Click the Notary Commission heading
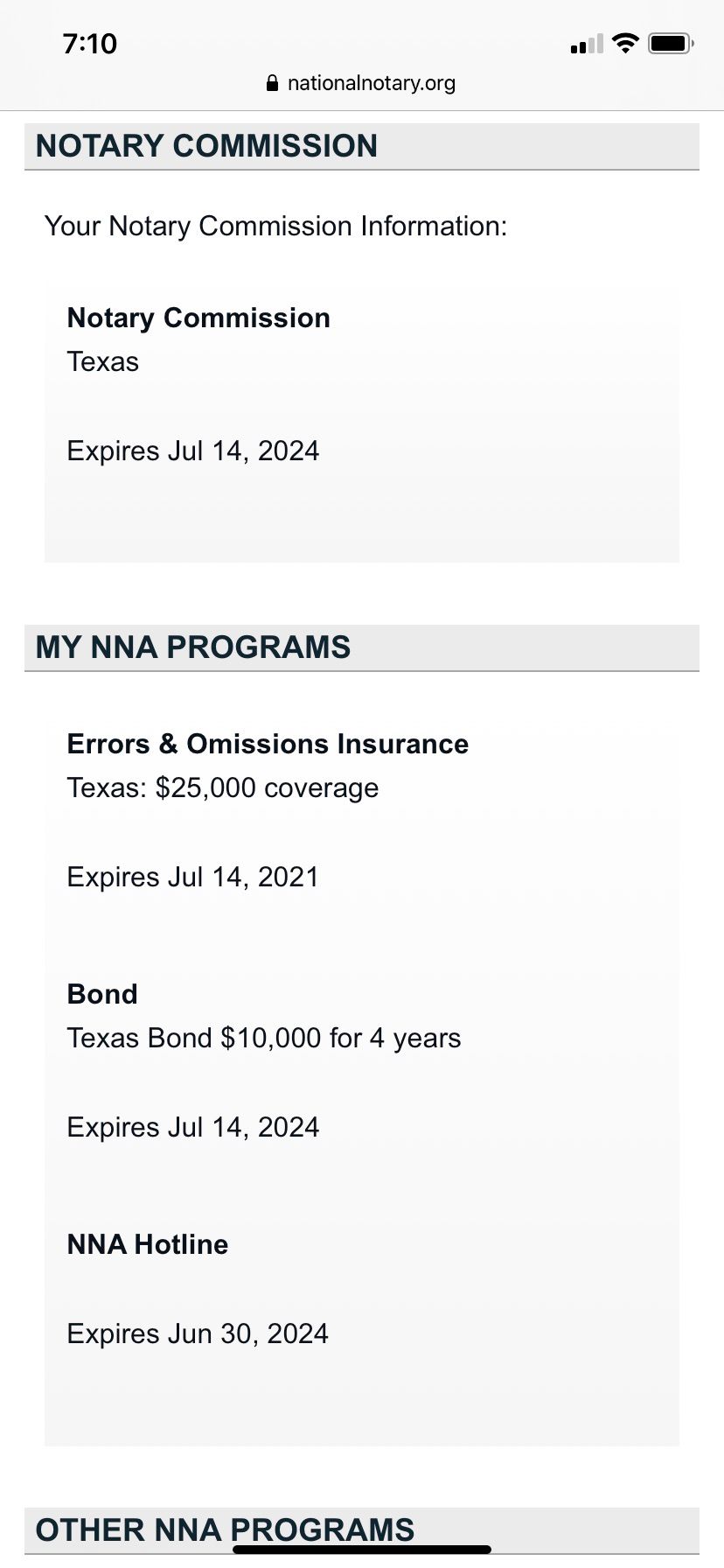 [198, 318]
